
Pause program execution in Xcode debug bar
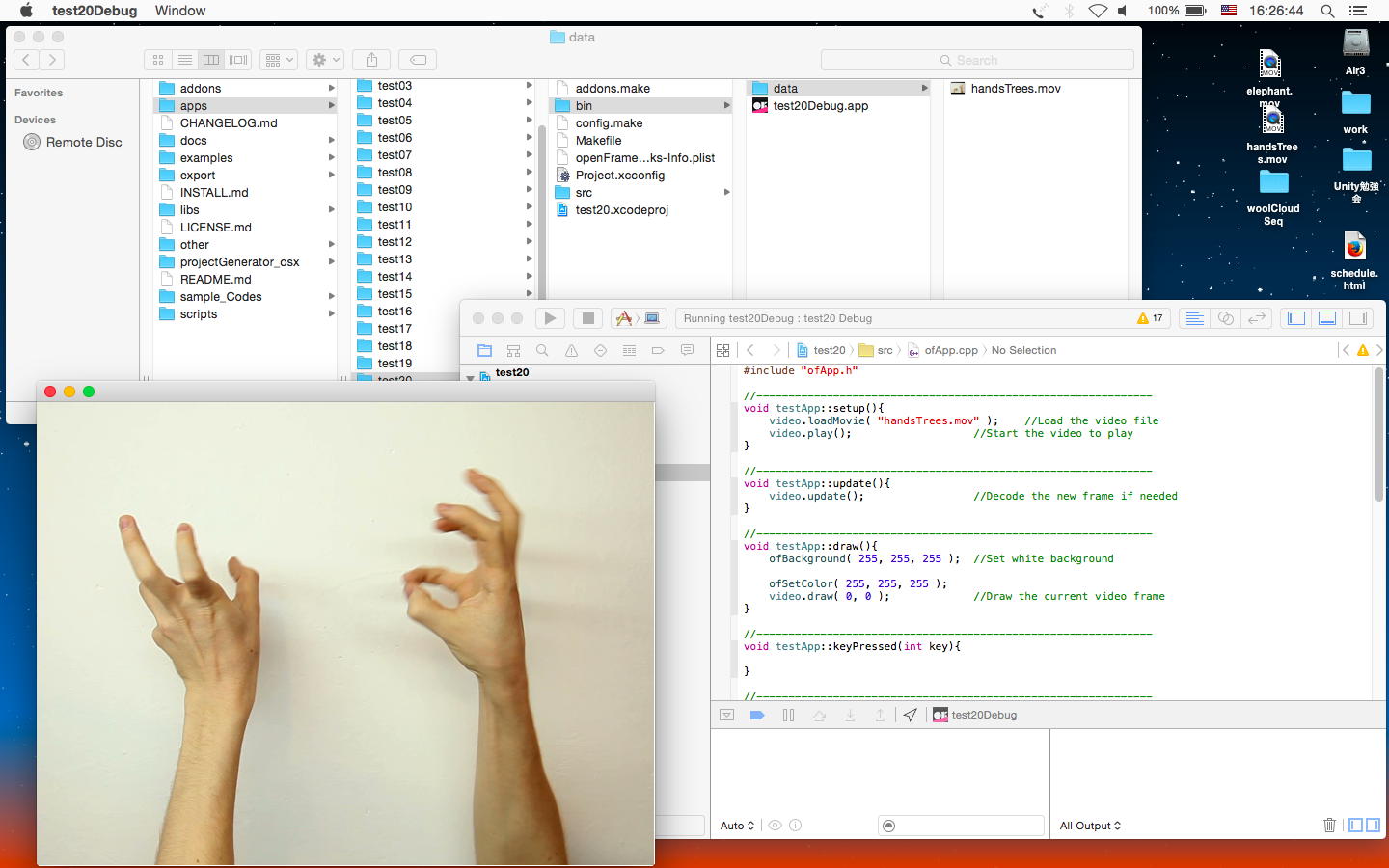click(x=788, y=715)
